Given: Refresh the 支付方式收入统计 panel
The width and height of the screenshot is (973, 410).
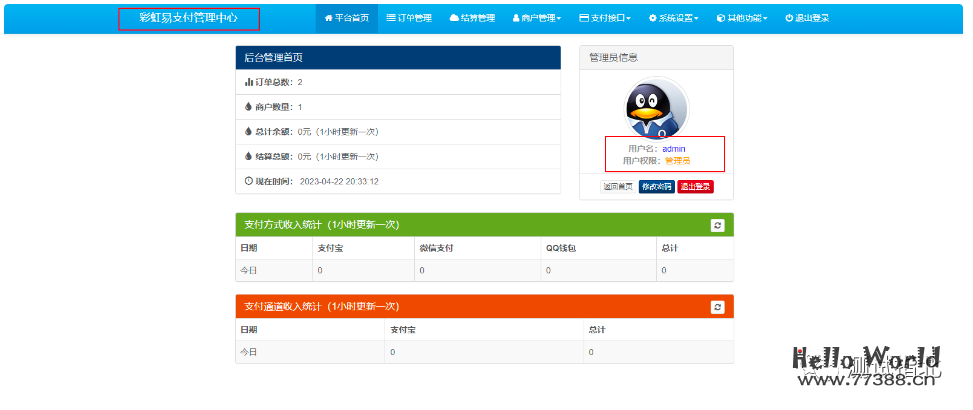Looking at the screenshot, I should coord(718,225).
